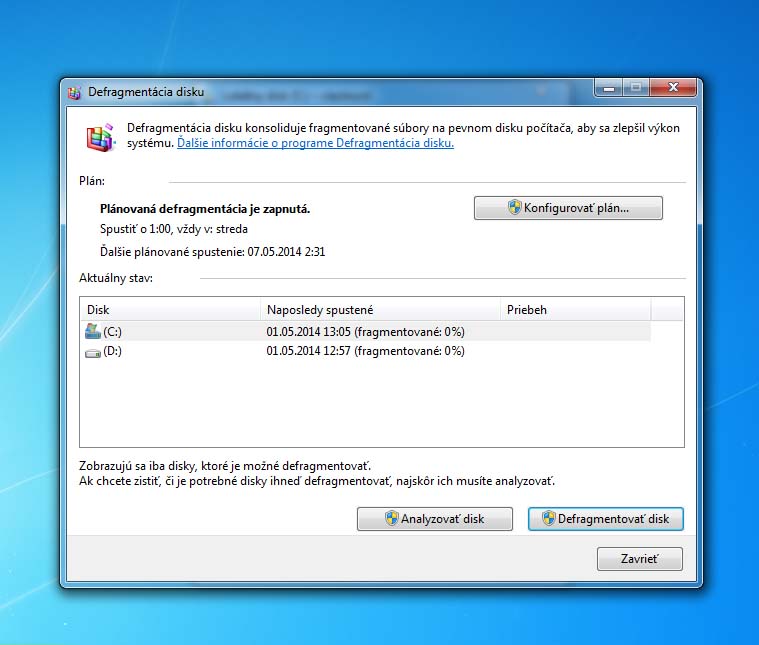Open the Konfigurovať plán dialog
Viewport: 759px width, 645px height.
point(568,208)
